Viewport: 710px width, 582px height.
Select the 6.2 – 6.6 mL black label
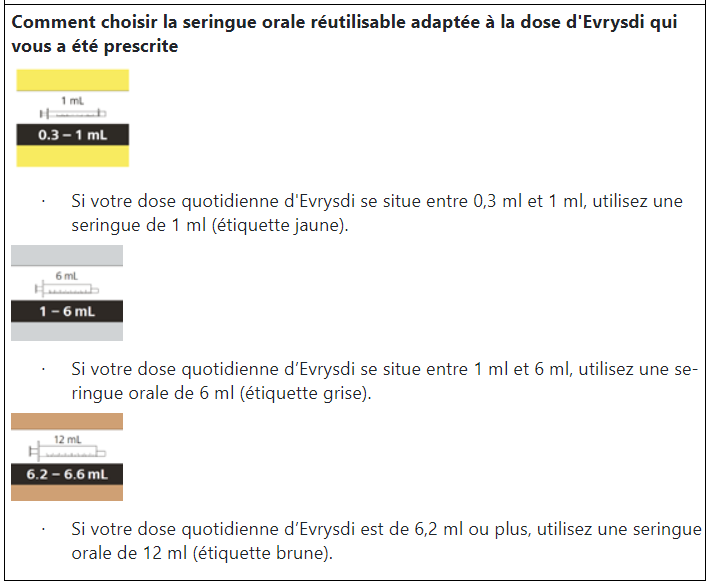[67, 474]
